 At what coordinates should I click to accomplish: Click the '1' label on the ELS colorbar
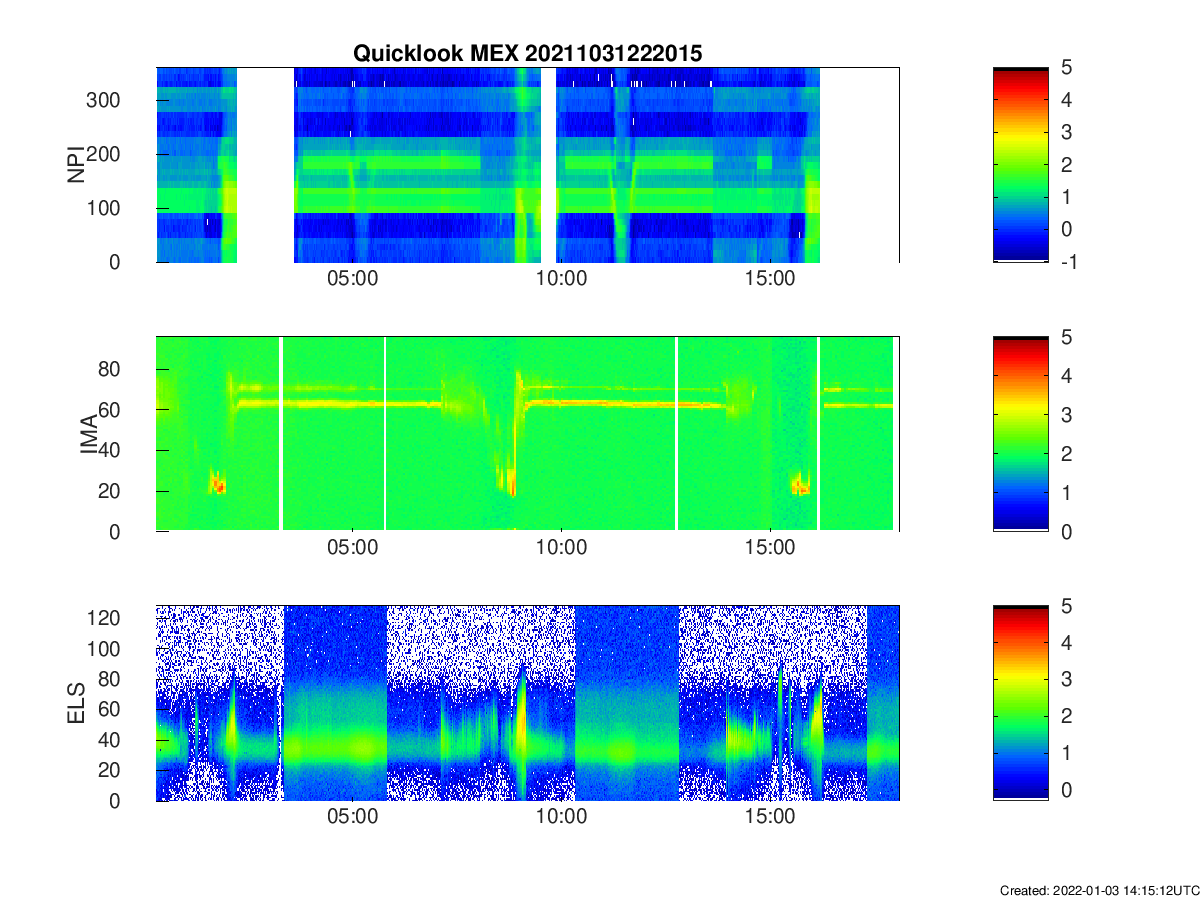(x=1066, y=752)
